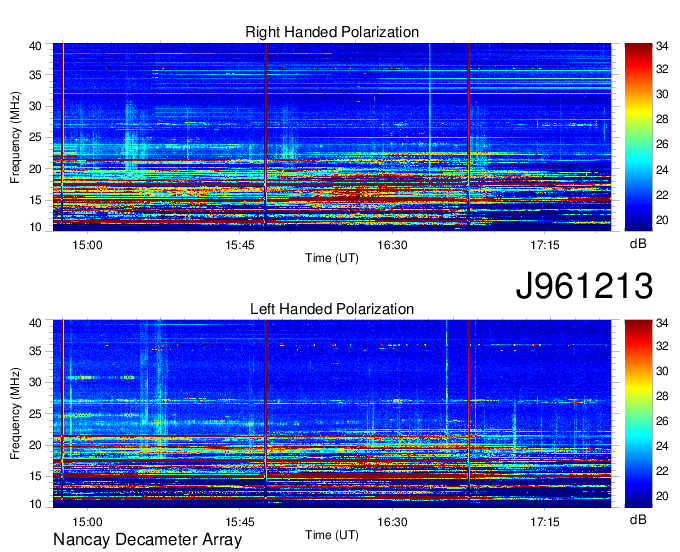Screen dimensions: 680x552
Task: Click the 25 MHz tick of right-handed plot
Action: point(36,137)
